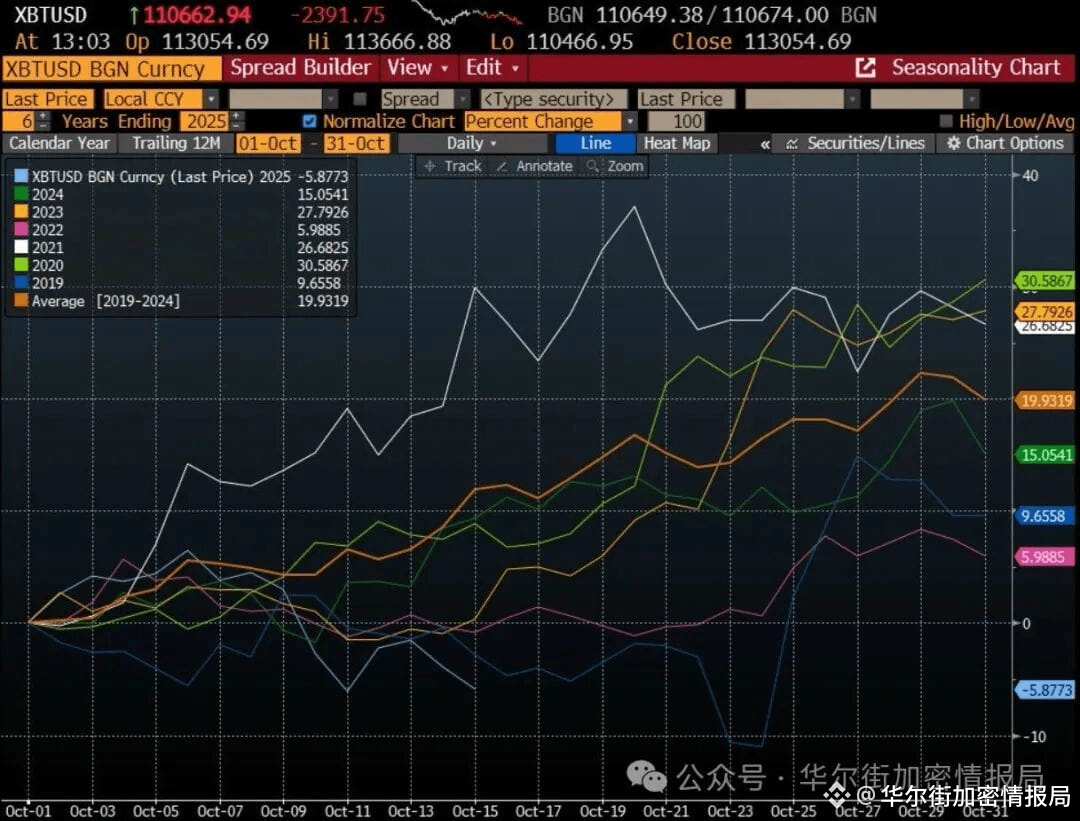Click the 30.5867 axis value label

click(1046, 281)
